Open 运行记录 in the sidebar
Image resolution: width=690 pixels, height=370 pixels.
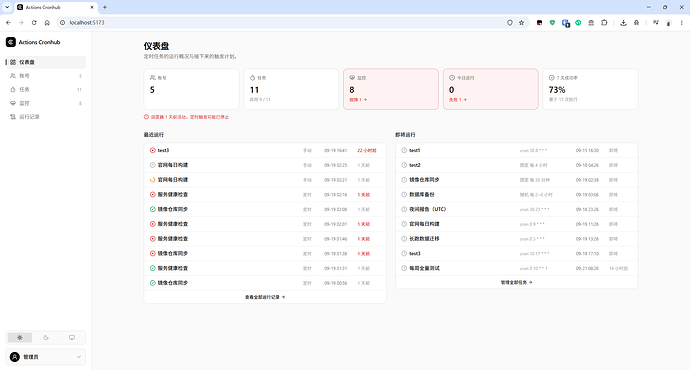[x=45, y=117]
